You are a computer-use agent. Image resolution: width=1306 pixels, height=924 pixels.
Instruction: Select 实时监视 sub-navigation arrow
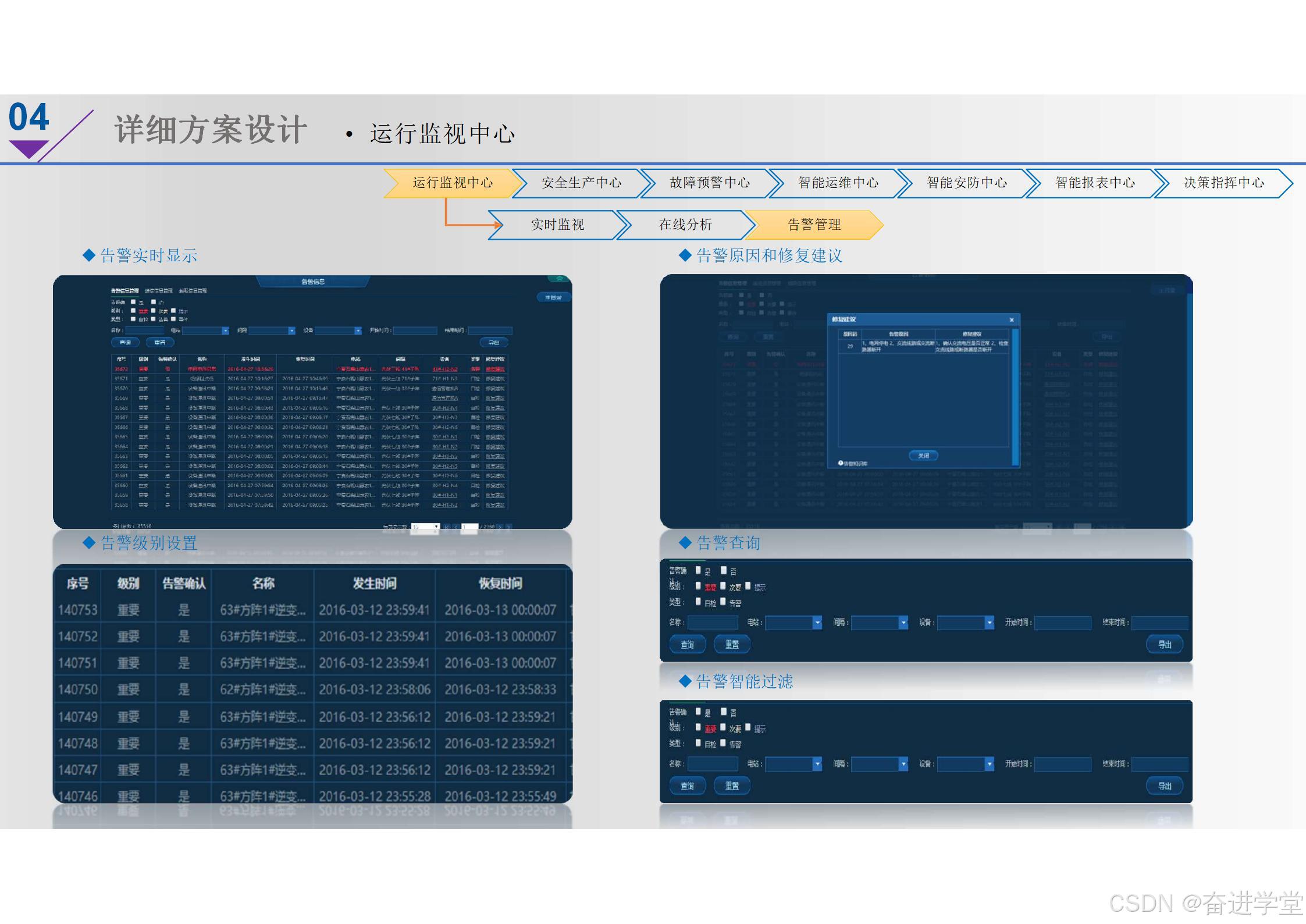click(x=557, y=225)
